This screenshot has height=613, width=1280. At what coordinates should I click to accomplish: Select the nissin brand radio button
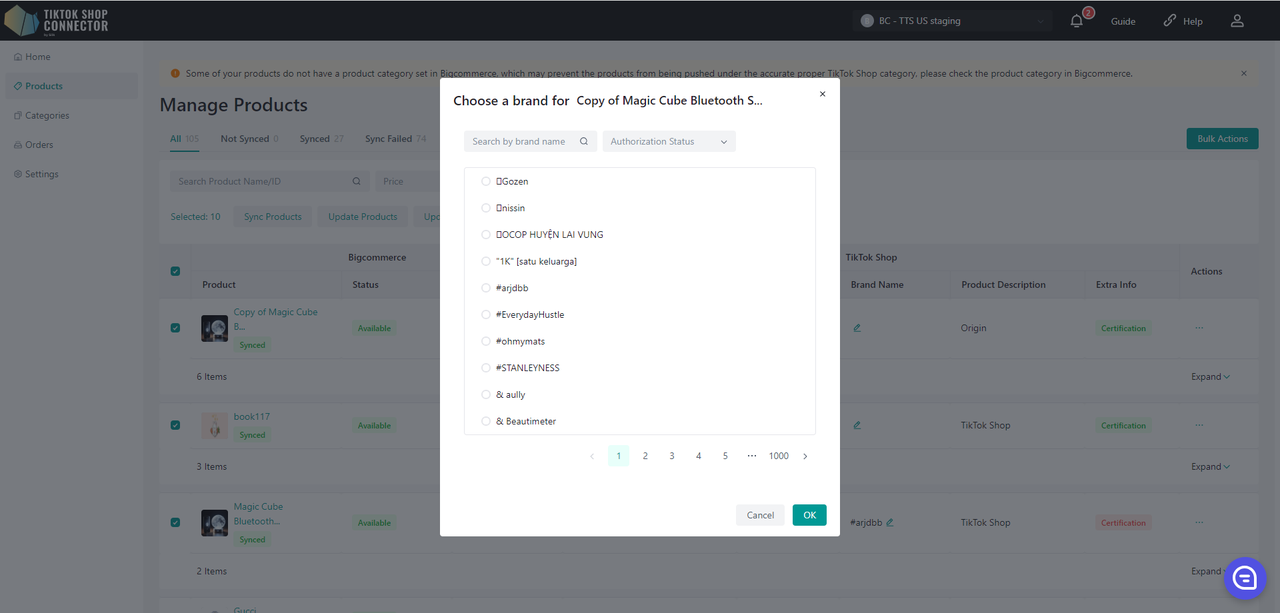486,208
